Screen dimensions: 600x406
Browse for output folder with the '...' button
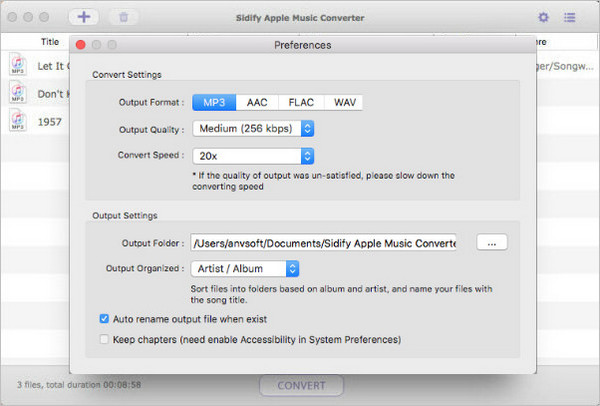tap(492, 243)
